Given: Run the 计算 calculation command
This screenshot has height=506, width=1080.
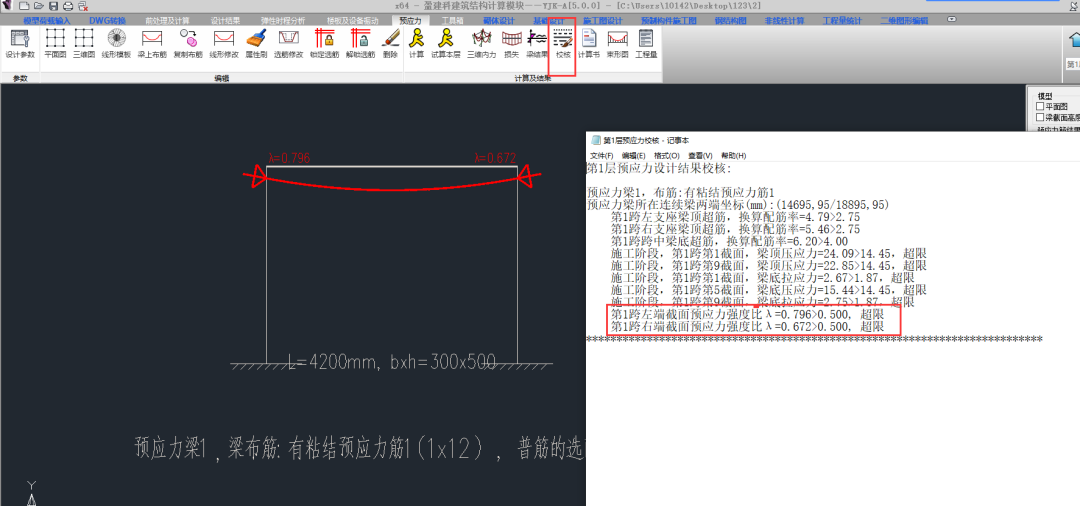Looking at the screenshot, I should click(417, 43).
